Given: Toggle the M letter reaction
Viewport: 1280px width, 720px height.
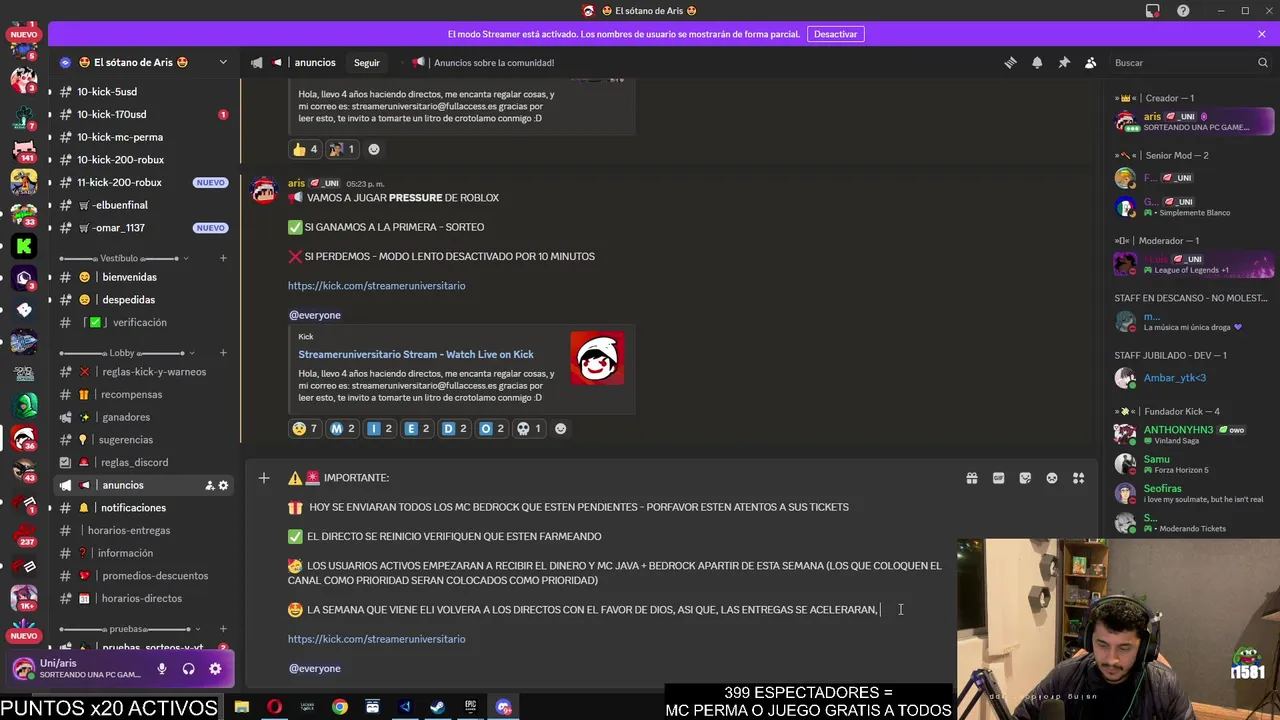Looking at the screenshot, I should click(x=342, y=428).
